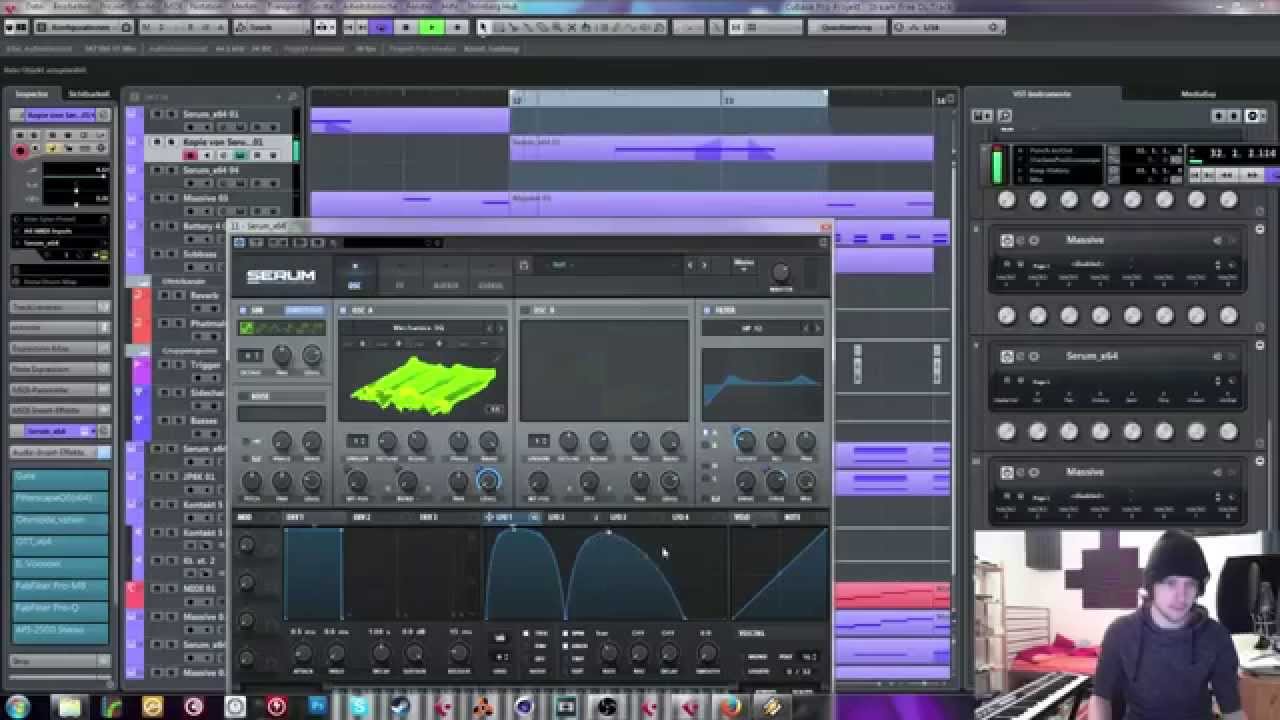Toggle the purple Cycle loop button

click(x=381, y=28)
